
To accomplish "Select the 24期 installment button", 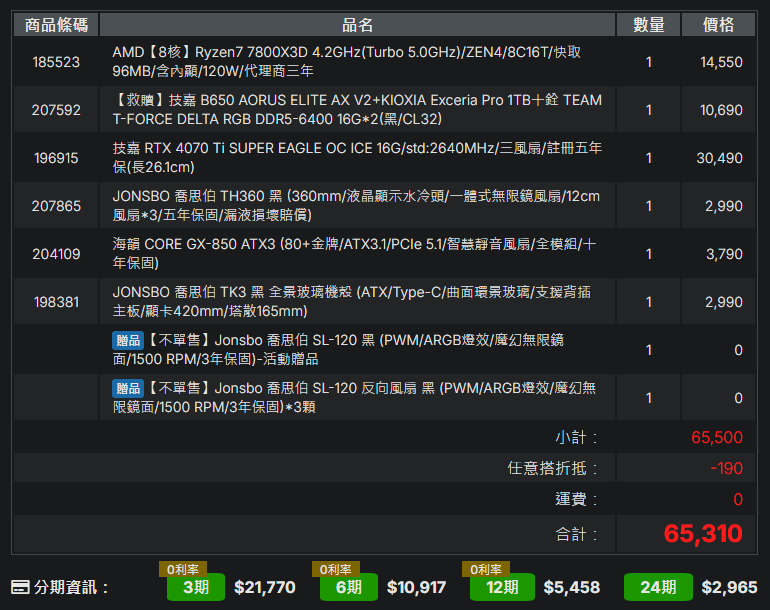I will click(x=658, y=587).
